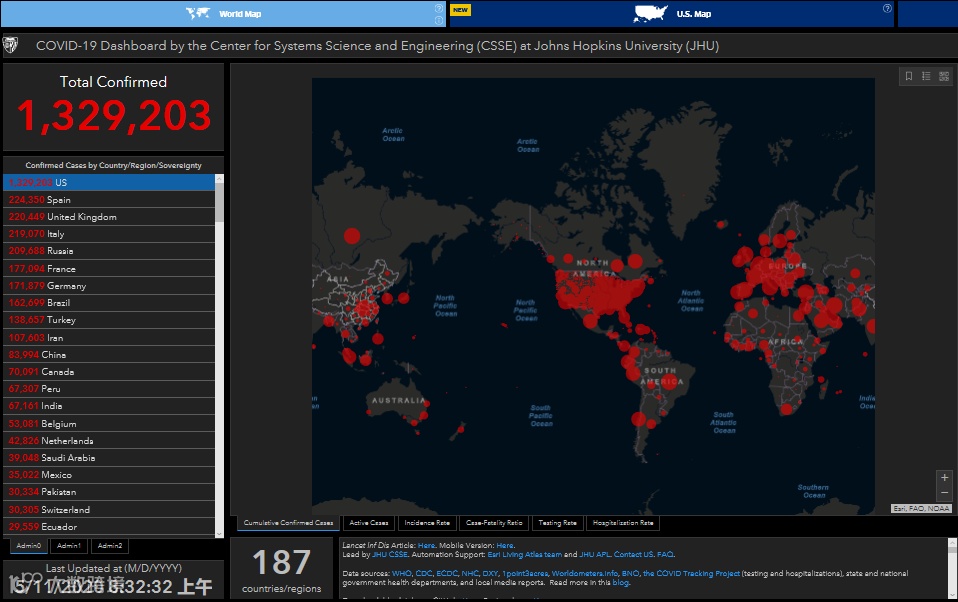958x602 pixels.
Task: Select Saudi Arabia in the list
Action: (x=109, y=458)
